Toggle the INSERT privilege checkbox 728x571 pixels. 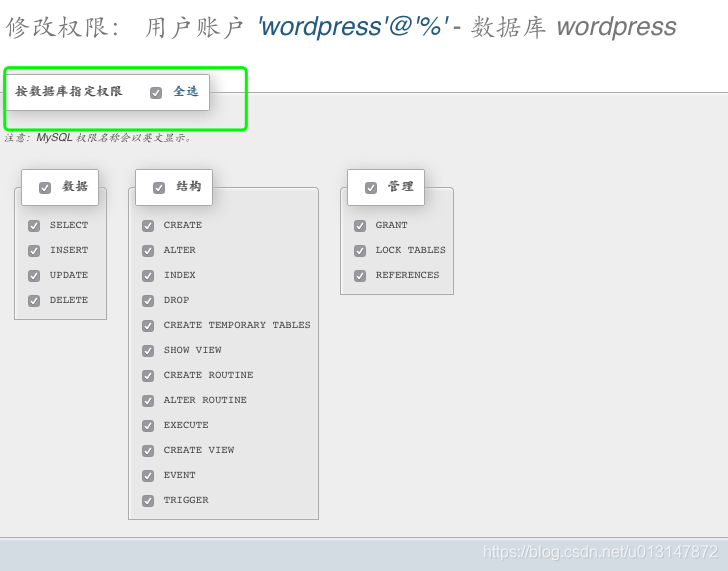click(x=34, y=251)
